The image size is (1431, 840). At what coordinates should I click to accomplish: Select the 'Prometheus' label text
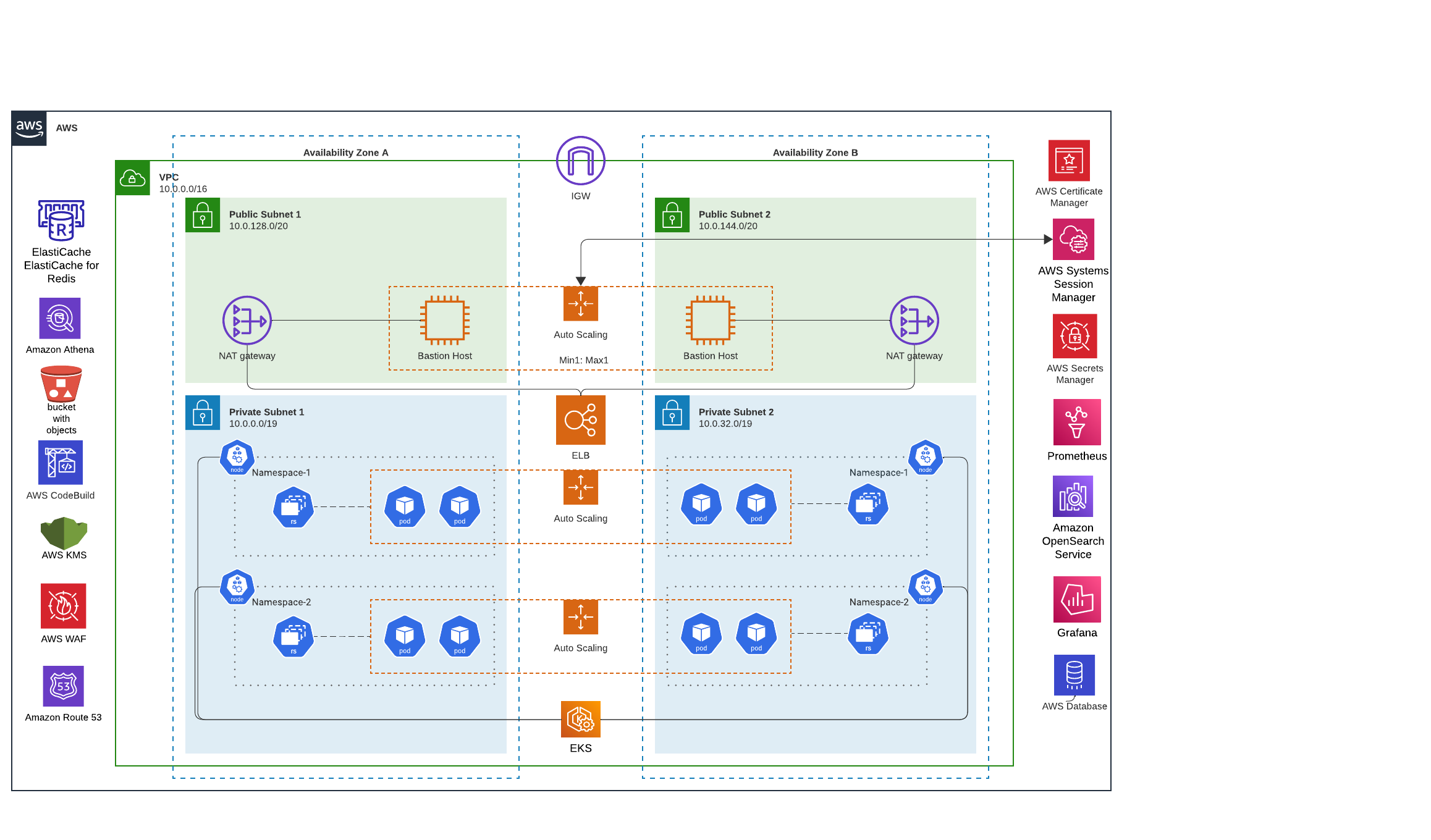click(x=1077, y=456)
